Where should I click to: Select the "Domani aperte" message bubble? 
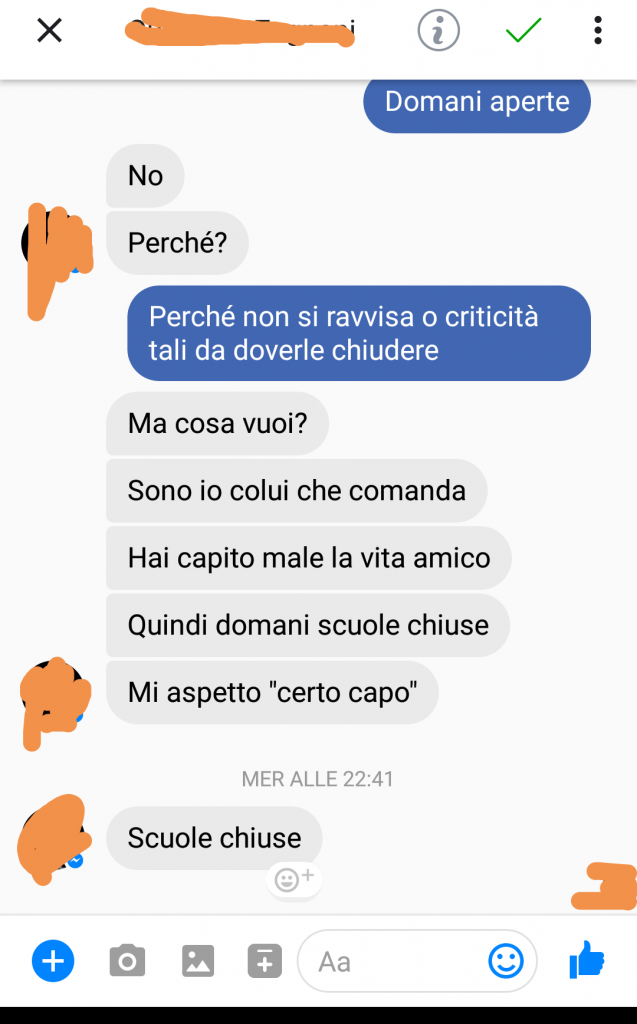pos(477,103)
